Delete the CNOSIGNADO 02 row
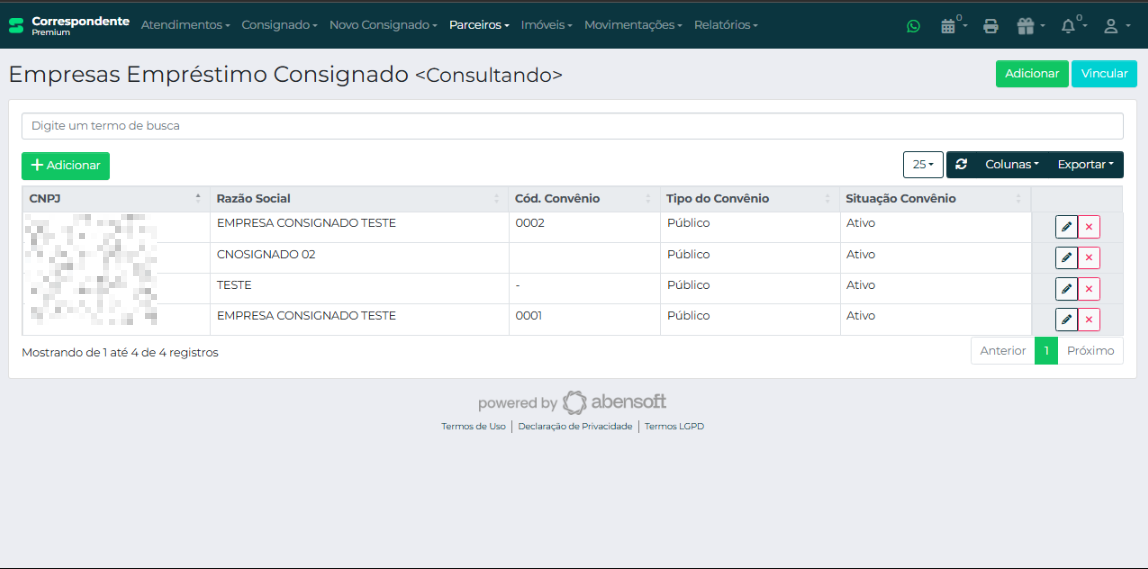1148x569 pixels. [x=1089, y=258]
